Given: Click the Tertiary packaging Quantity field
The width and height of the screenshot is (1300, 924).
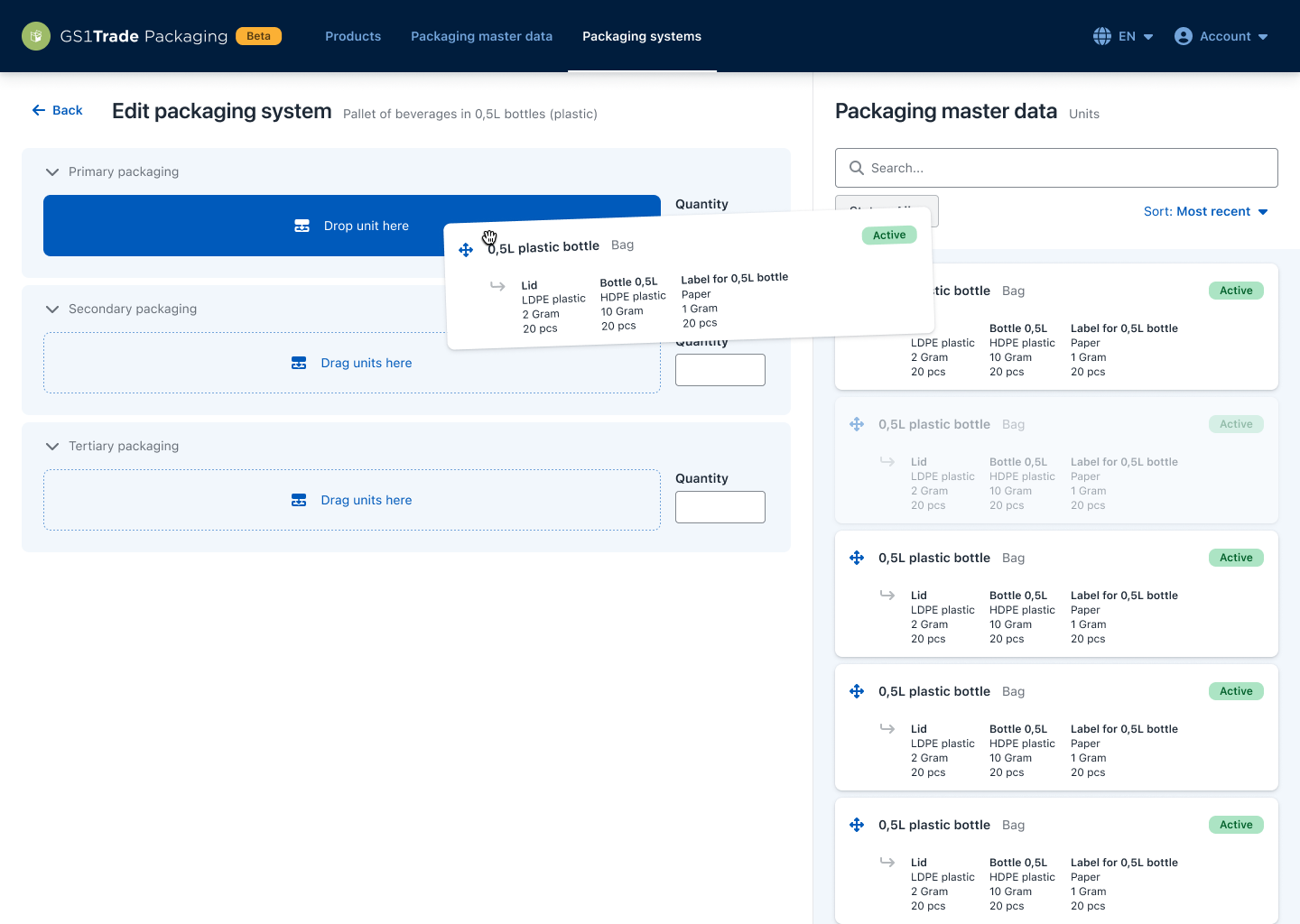Looking at the screenshot, I should click(x=720, y=507).
